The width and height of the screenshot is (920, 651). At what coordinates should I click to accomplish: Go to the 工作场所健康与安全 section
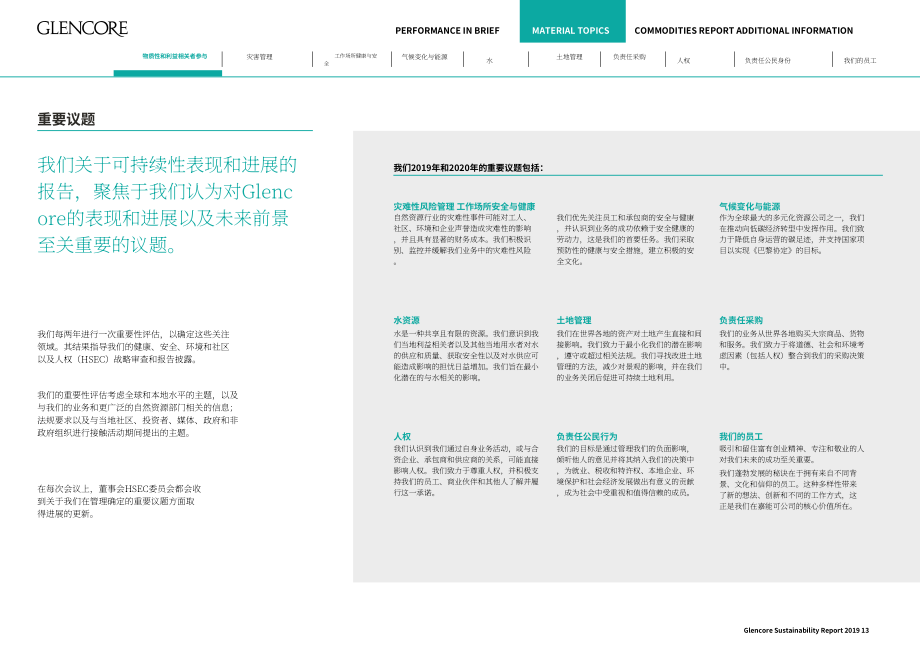[351, 59]
